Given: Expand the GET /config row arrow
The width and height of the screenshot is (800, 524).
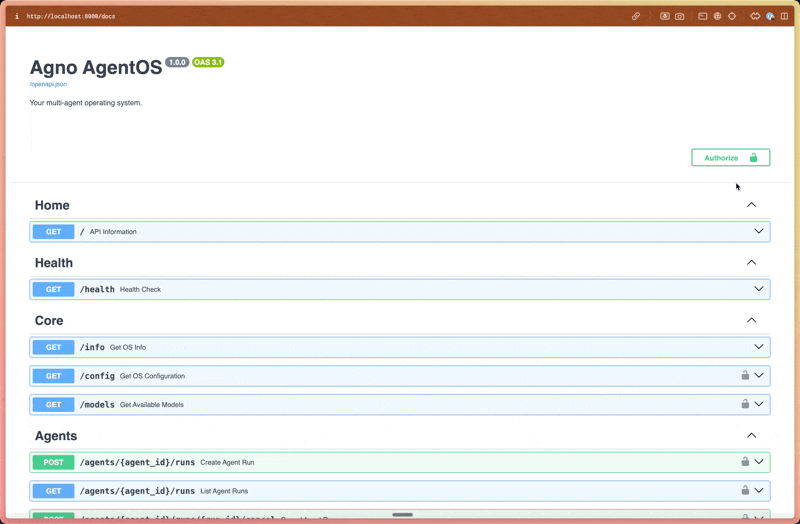Looking at the screenshot, I should click(x=759, y=376).
